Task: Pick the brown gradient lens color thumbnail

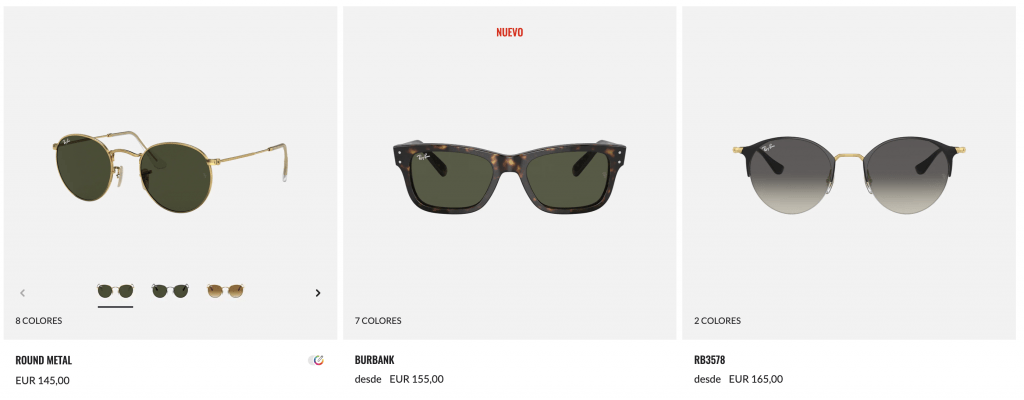Action: (x=225, y=292)
